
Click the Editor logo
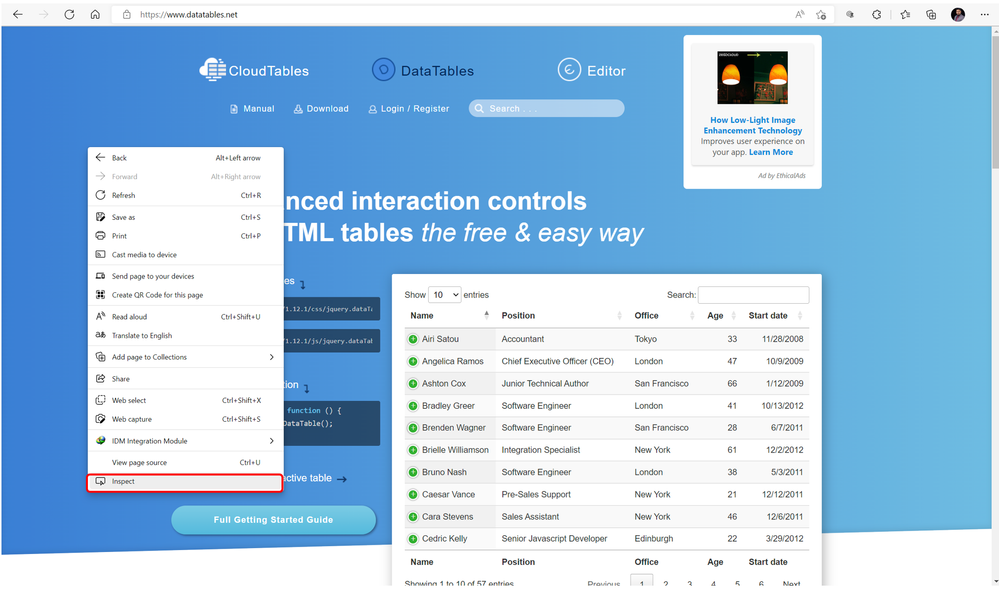click(x=592, y=70)
